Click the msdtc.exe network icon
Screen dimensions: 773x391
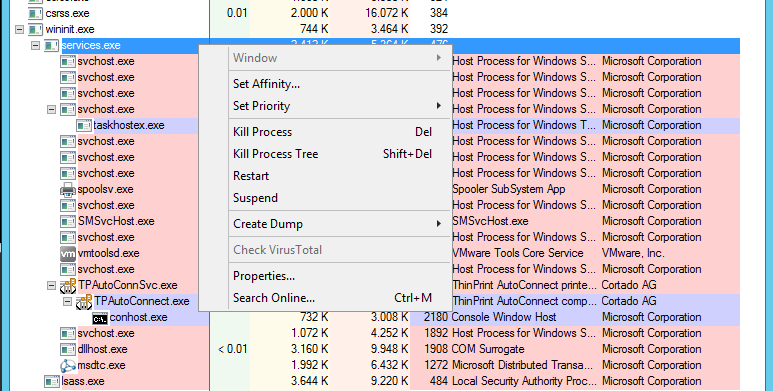click(x=68, y=365)
